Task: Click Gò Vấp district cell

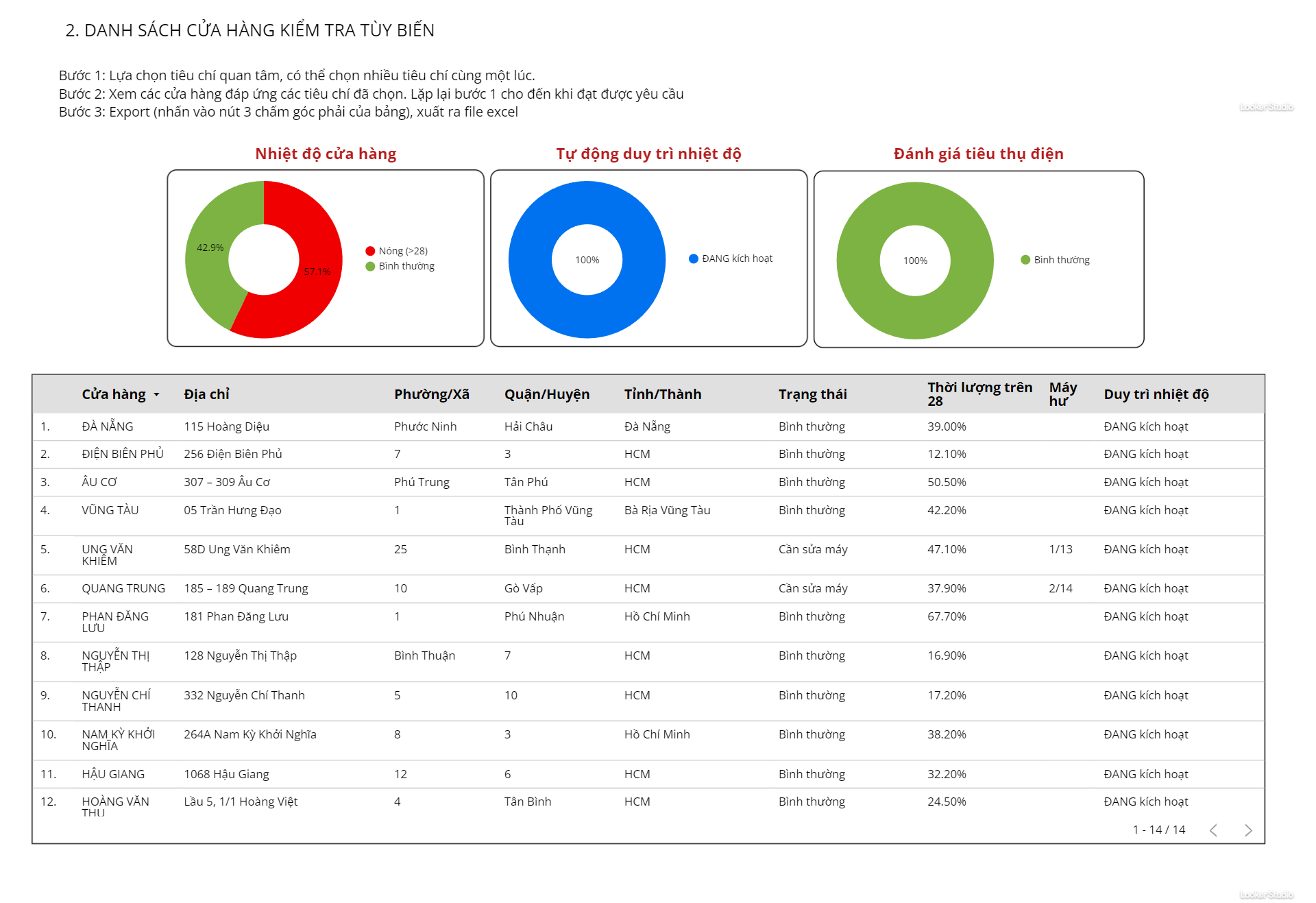Action: tap(523, 588)
